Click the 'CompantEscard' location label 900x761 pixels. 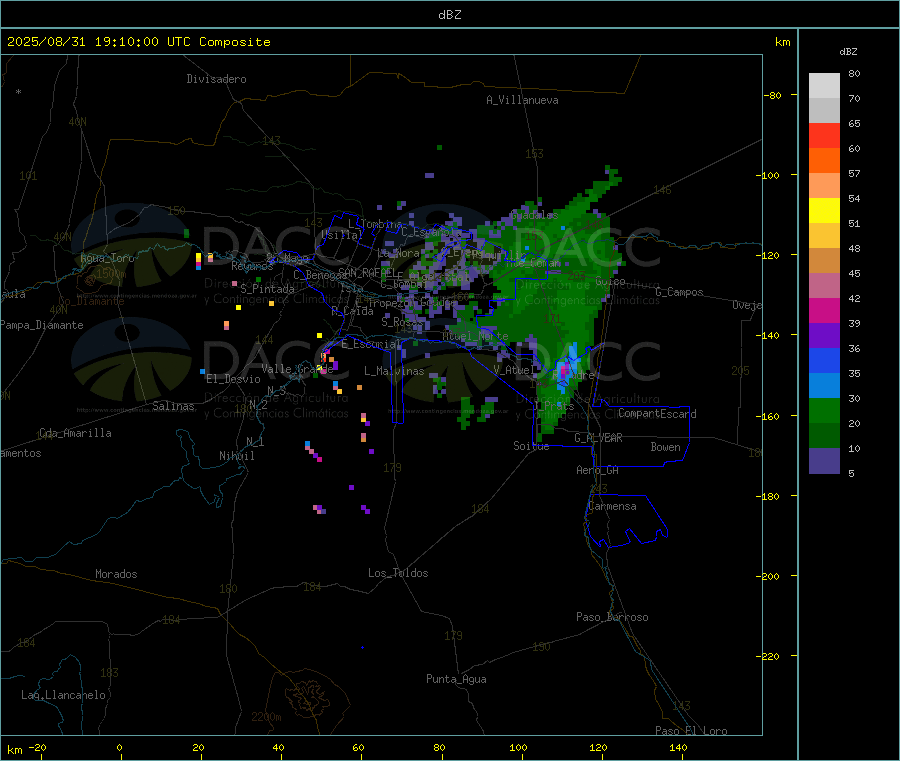coord(657,414)
